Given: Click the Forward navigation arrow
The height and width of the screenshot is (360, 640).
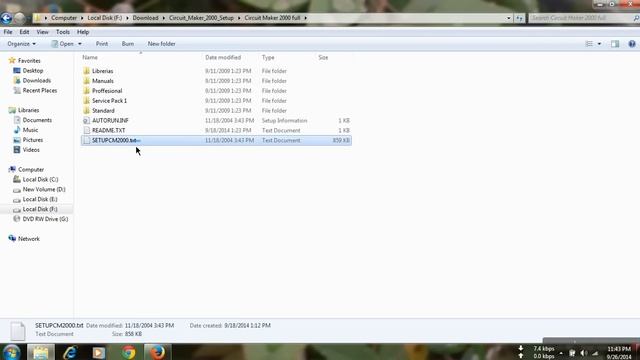Looking at the screenshot, I should coord(20,18).
